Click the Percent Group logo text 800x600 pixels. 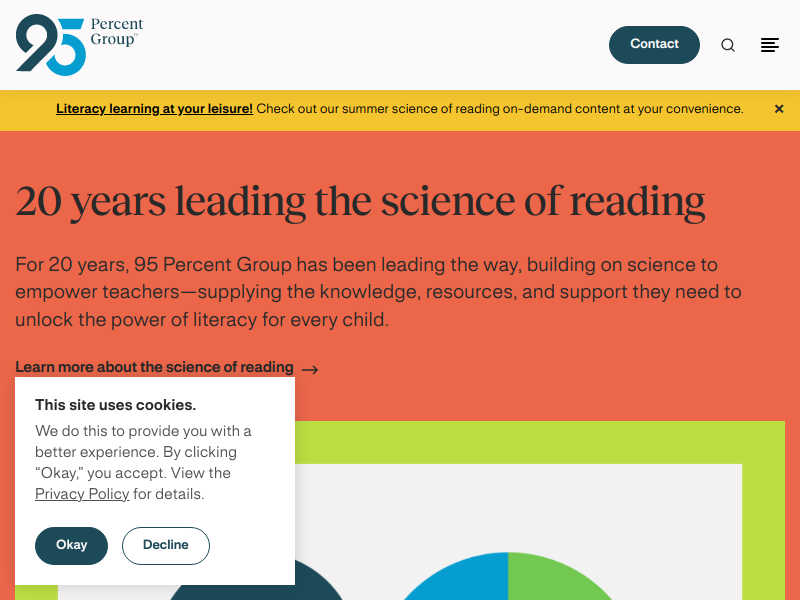[117, 32]
